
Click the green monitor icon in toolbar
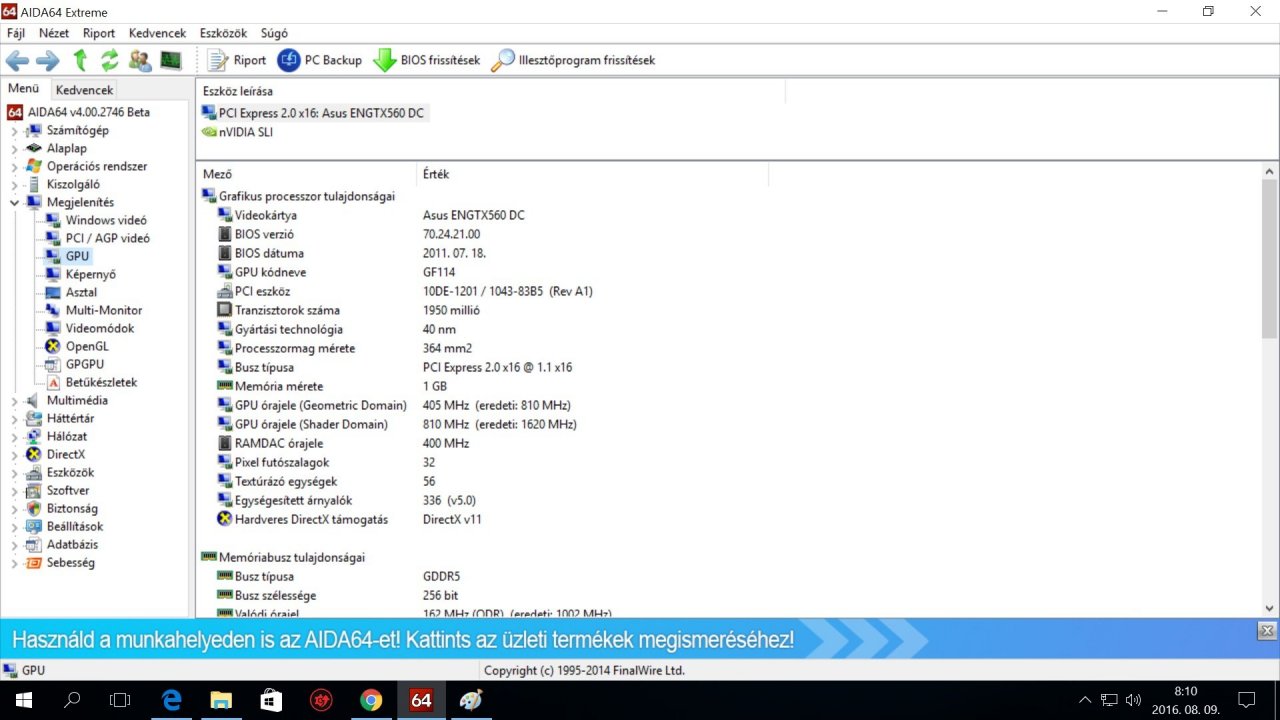click(171, 60)
